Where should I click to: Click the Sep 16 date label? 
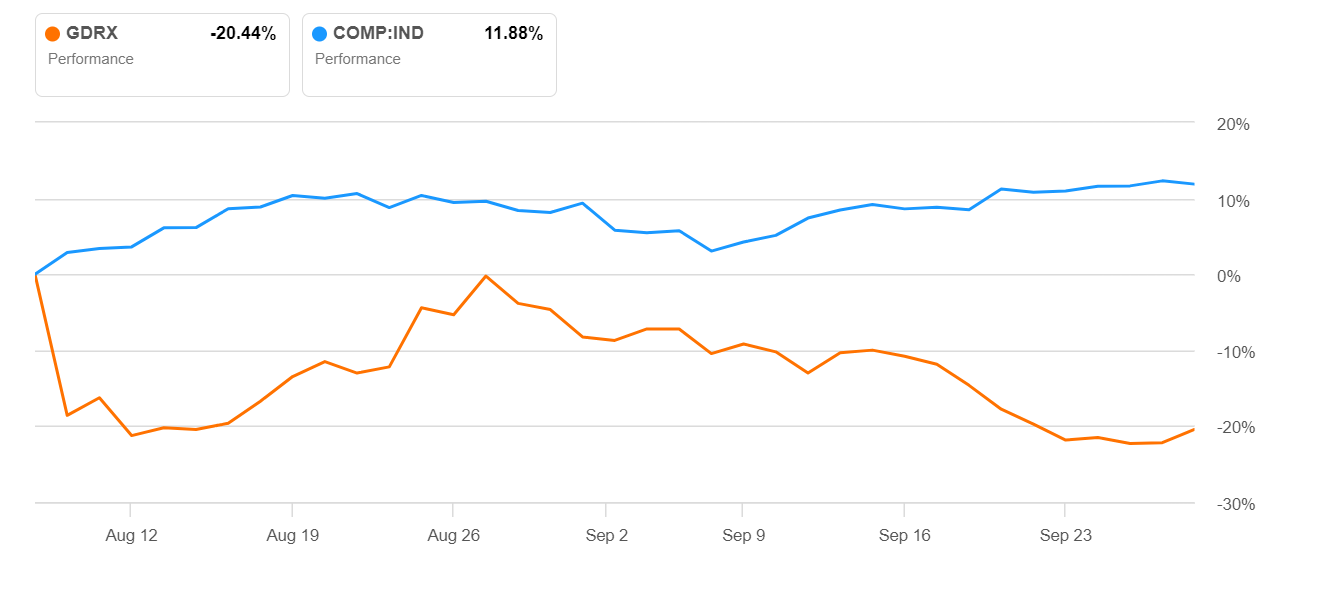(x=904, y=536)
